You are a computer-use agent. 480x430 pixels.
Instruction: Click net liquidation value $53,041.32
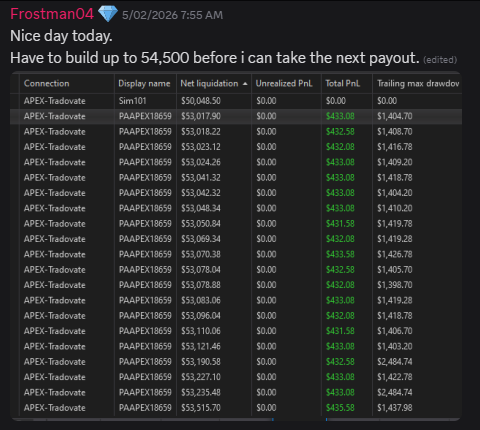point(201,177)
